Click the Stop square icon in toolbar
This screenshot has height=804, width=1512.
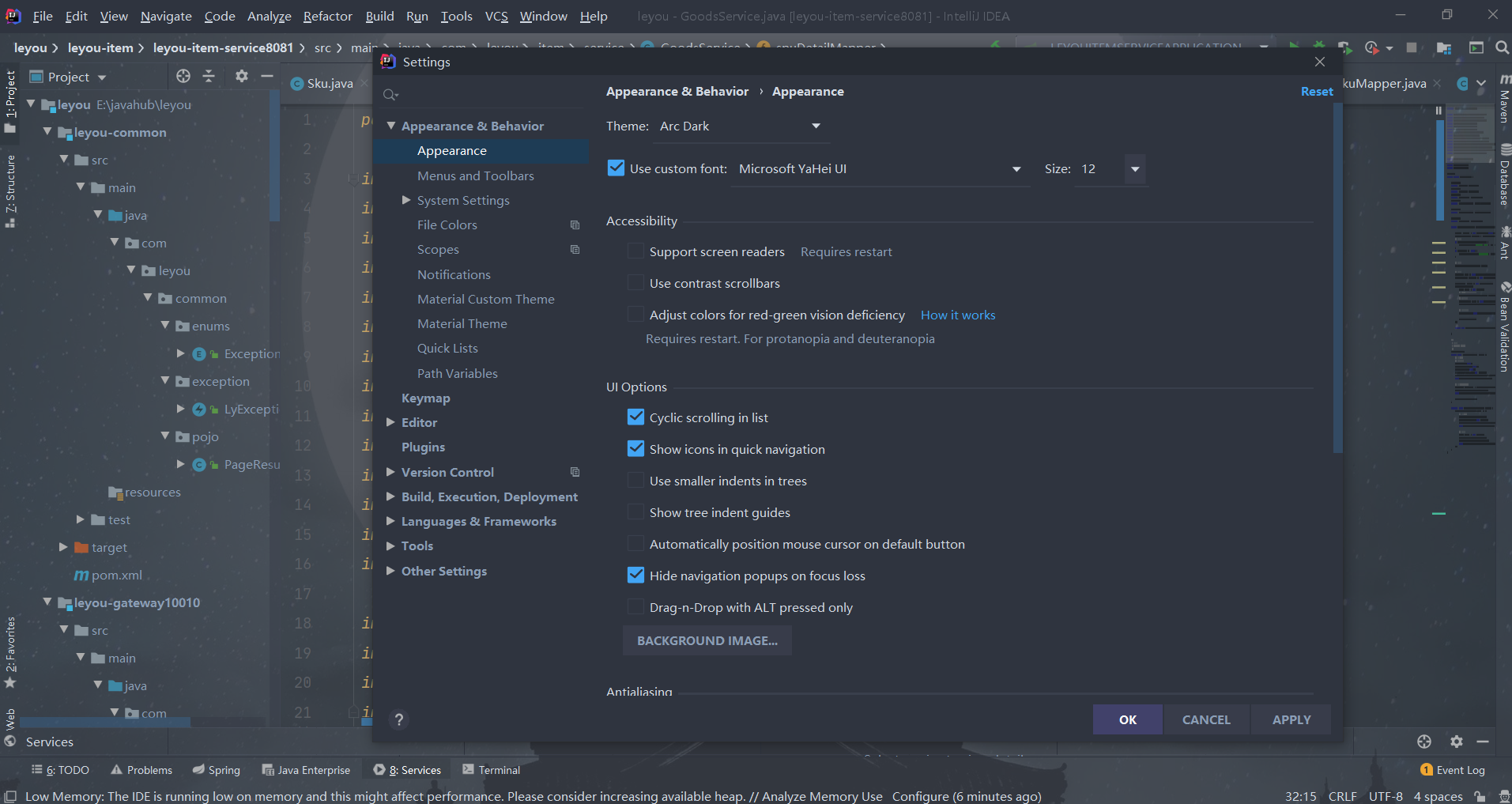[x=1412, y=48]
